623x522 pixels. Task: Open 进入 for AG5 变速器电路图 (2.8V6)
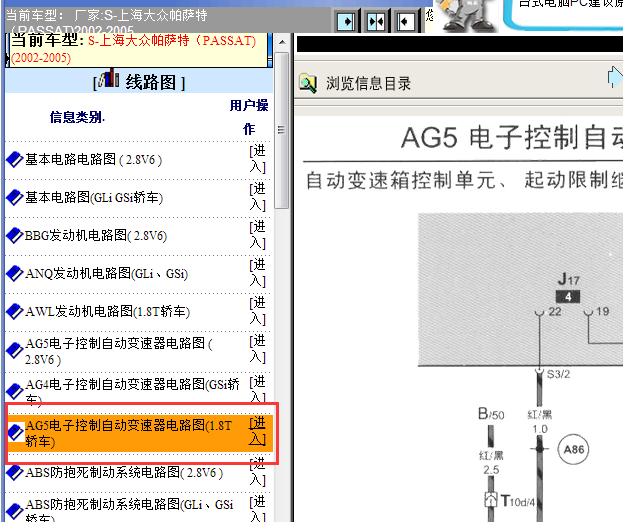click(257, 349)
